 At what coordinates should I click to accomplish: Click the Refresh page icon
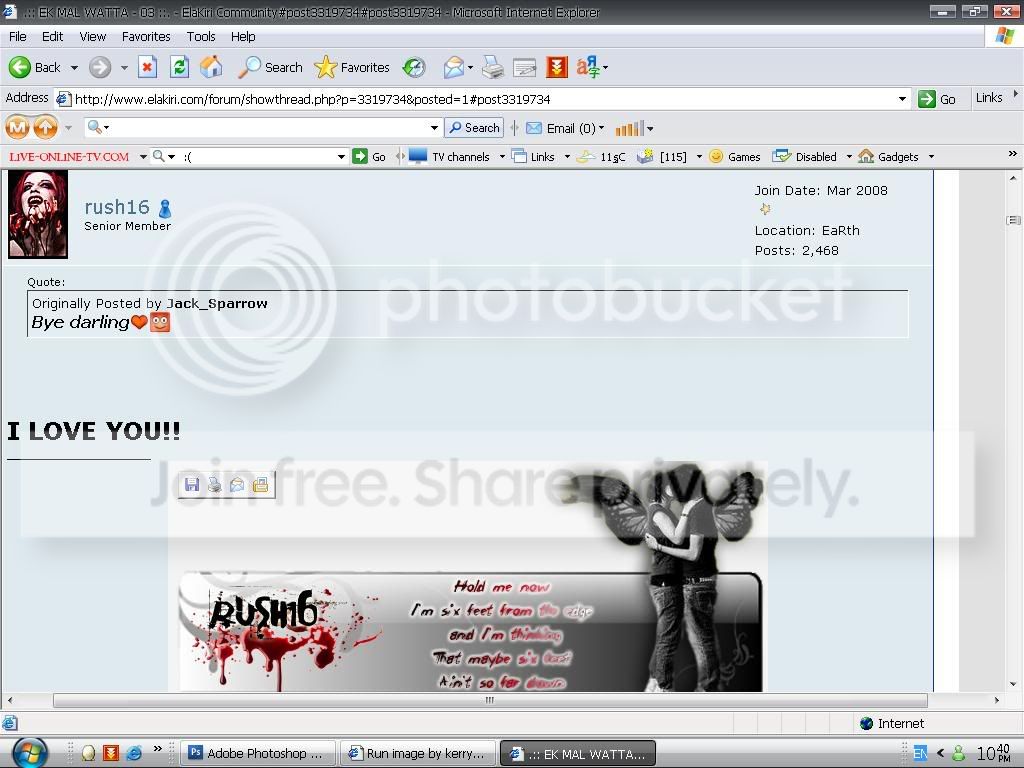tap(179, 67)
